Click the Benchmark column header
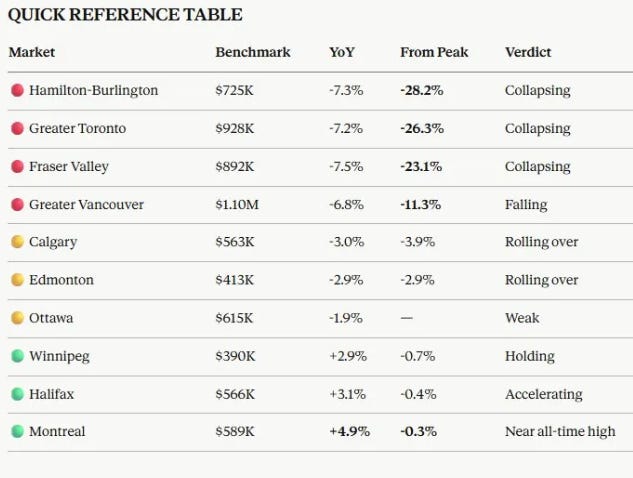Image resolution: width=633 pixels, height=478 pixels. [253, 52]
